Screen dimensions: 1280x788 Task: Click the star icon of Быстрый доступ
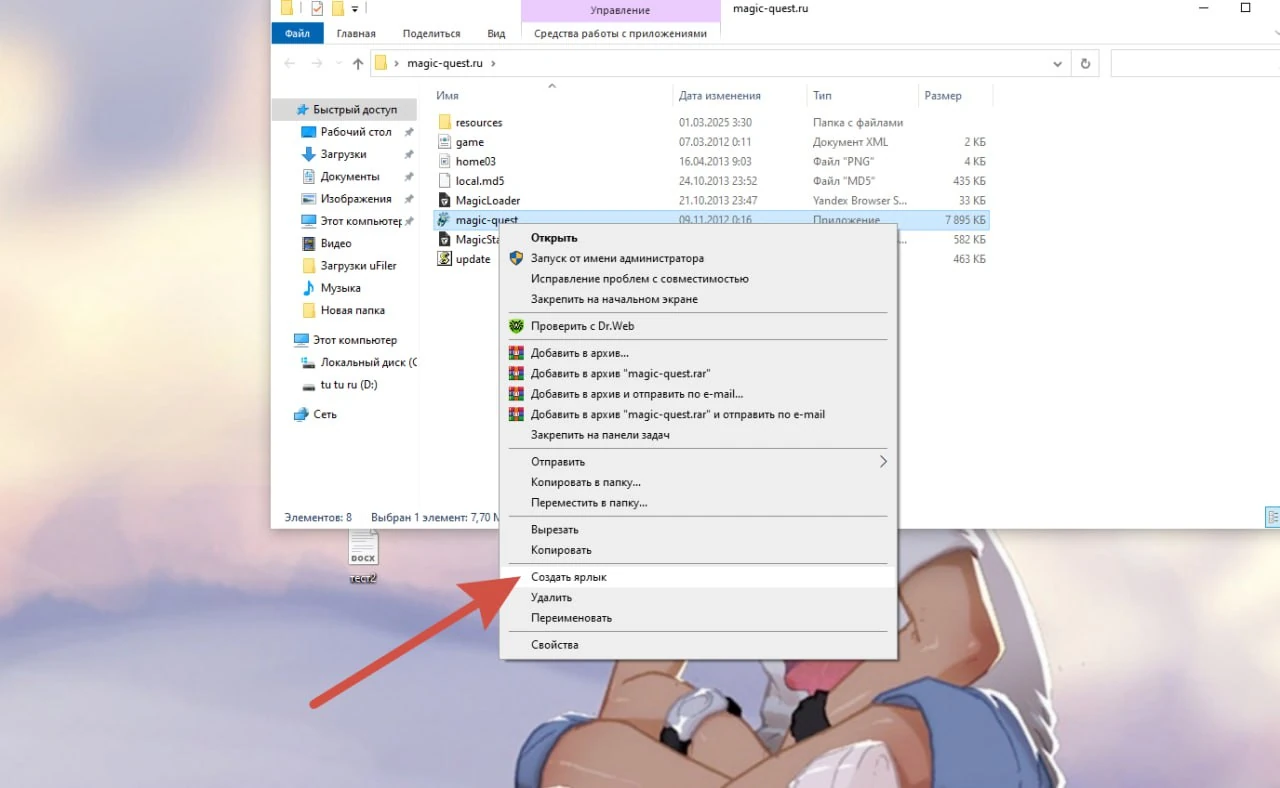302,110
